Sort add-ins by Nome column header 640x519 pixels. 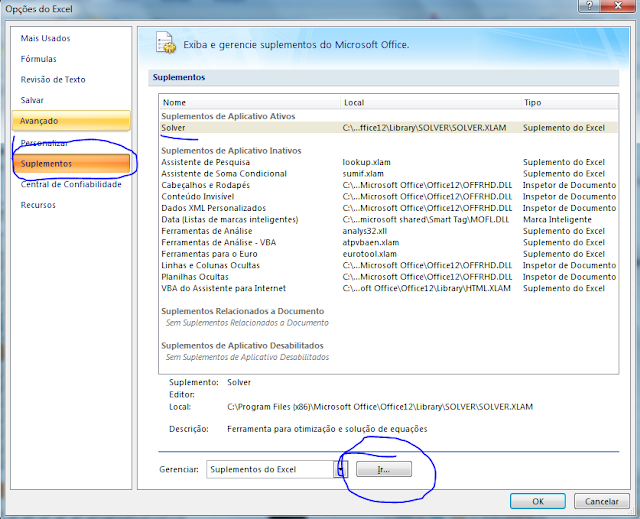(x=250, y=102)
